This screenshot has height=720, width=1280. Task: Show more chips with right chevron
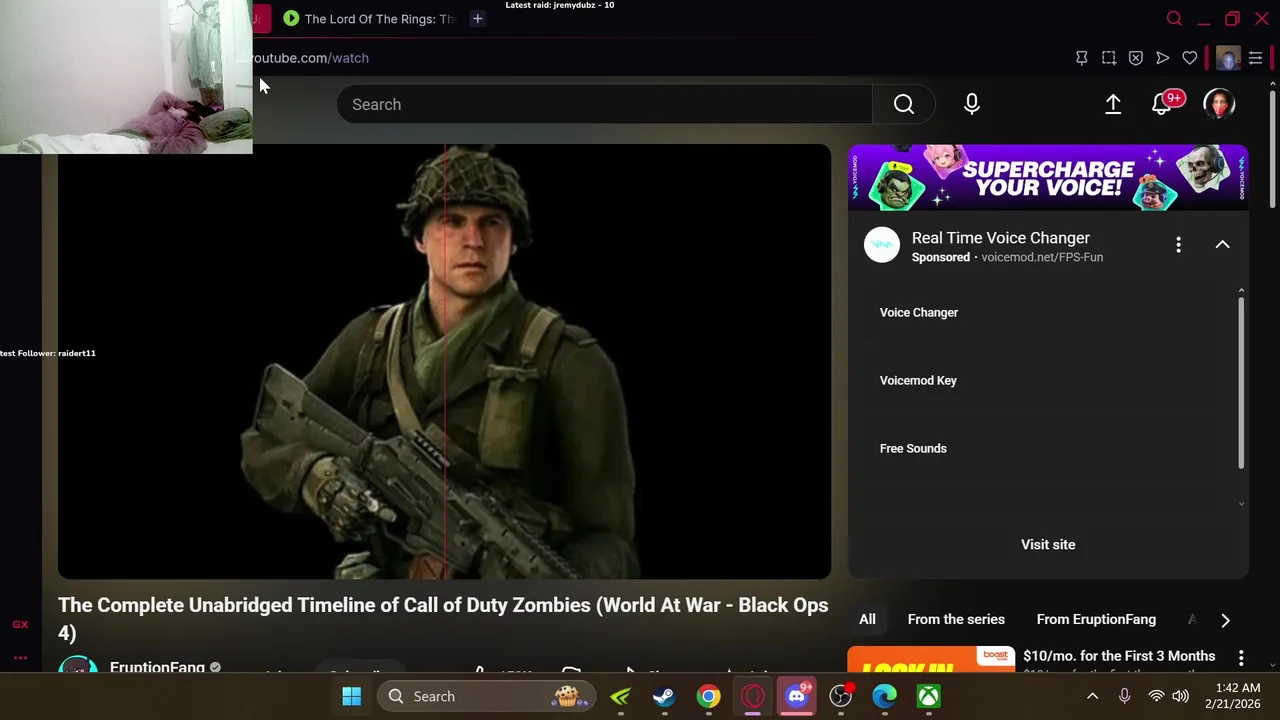[x=1225, y=620]
